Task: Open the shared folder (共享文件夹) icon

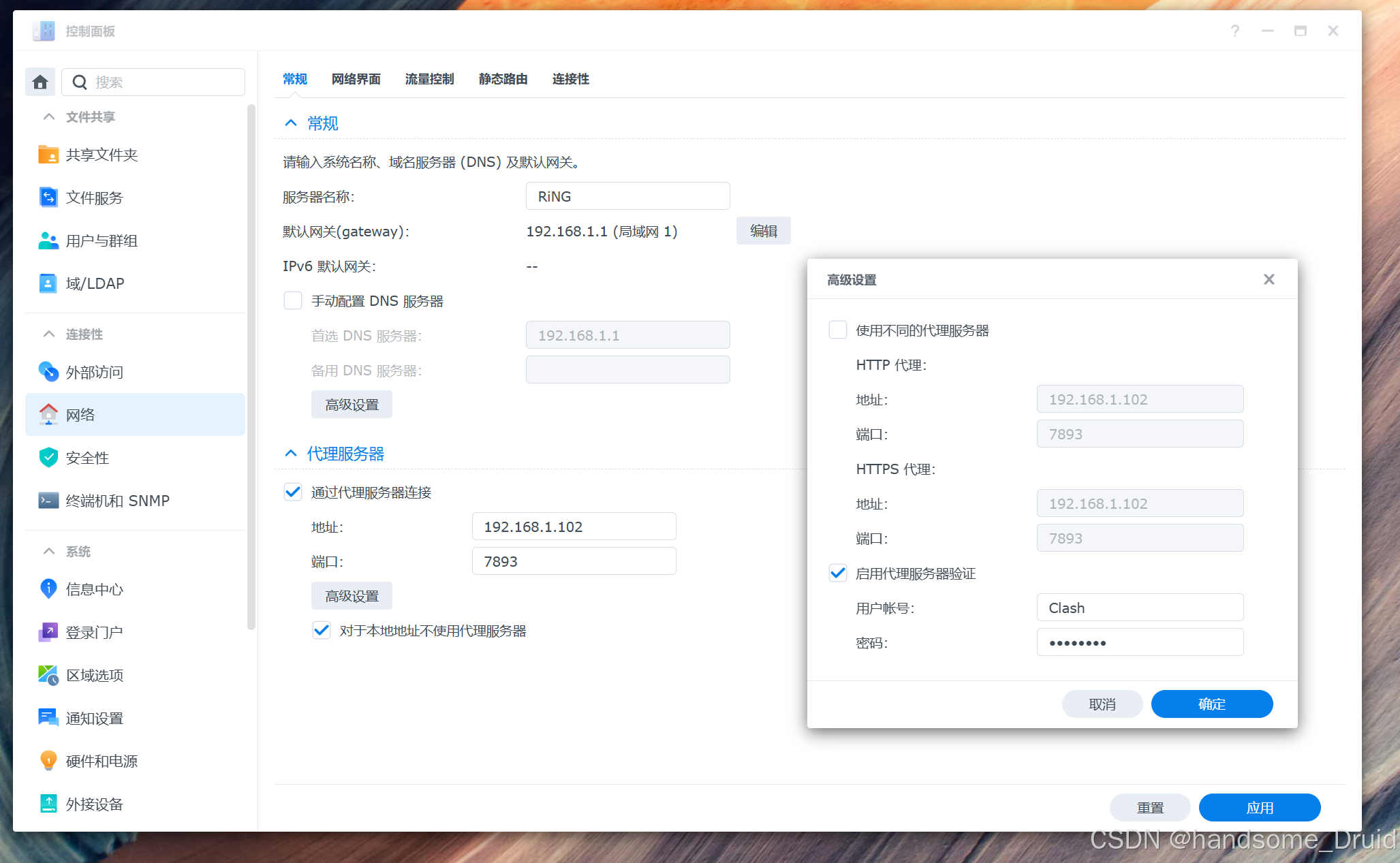Action: [48, 155]
